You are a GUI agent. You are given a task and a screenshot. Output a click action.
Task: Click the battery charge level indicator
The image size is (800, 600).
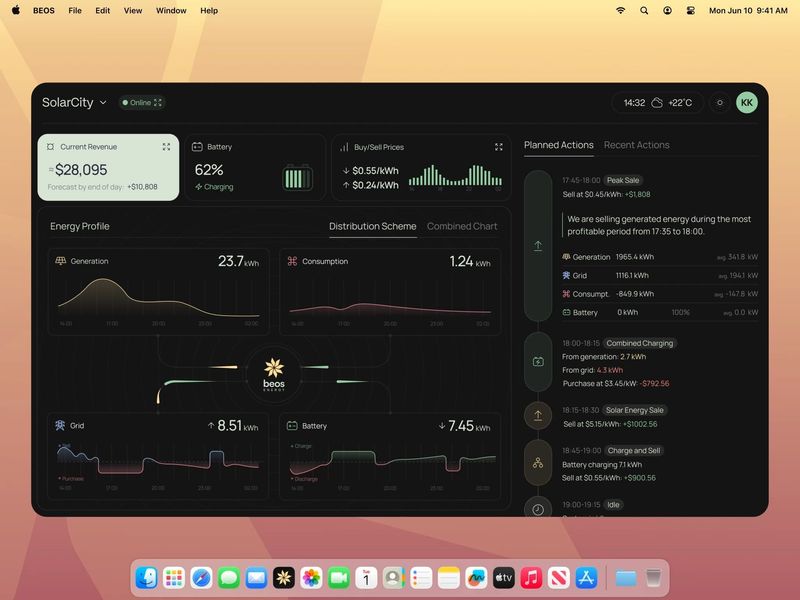point(297,178)
